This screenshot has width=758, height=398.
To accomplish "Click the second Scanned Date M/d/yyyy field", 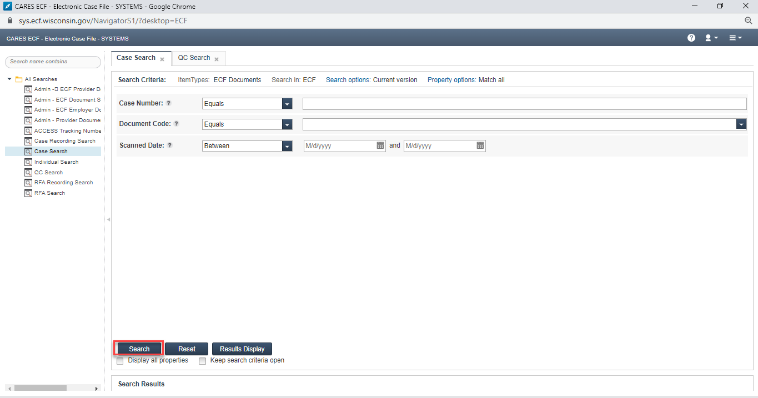I will (x=440, y=146).
